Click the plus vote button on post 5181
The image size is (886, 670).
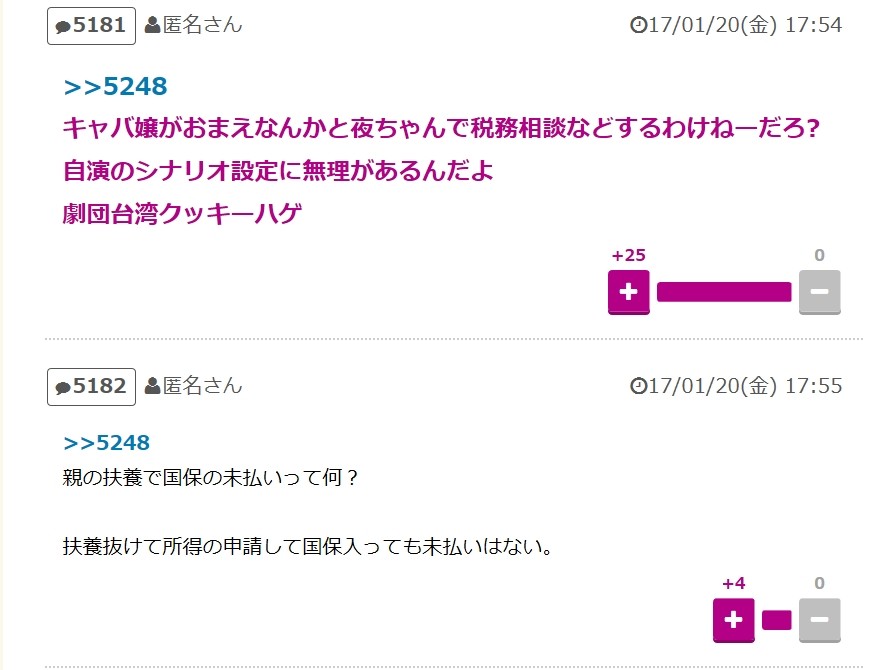pyautogui.click(x=628, y=292)
